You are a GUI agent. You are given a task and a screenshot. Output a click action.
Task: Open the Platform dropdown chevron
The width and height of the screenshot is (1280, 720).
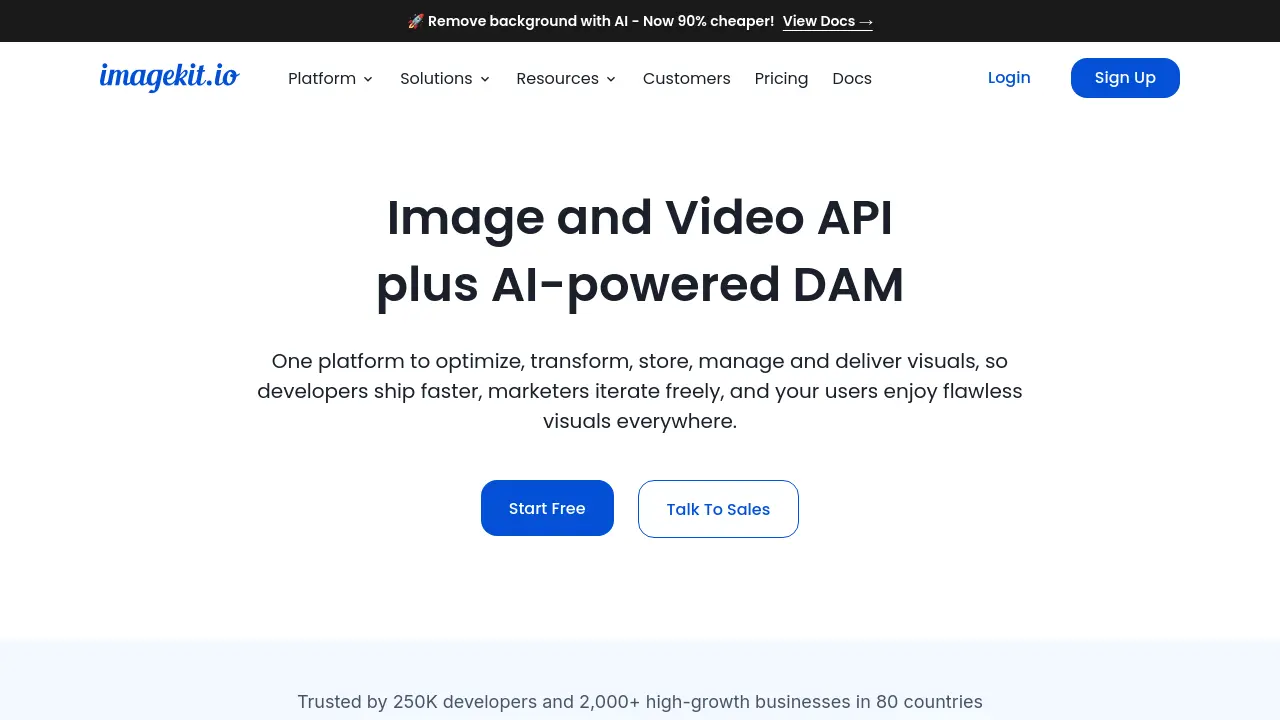pyautogui.click(x=368, y=79)
